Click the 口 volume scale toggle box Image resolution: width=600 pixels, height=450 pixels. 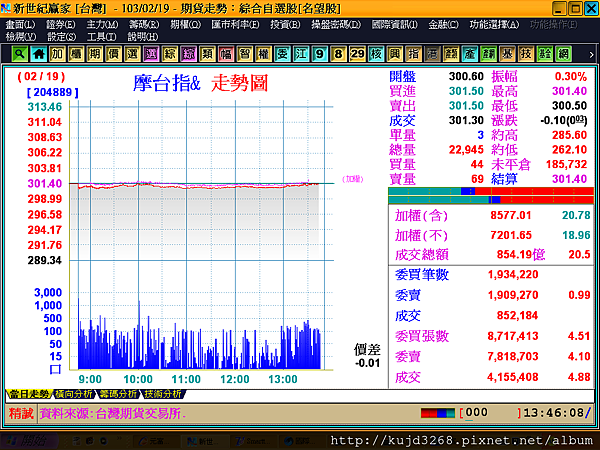pyautogui.click(x=55, y=369)
